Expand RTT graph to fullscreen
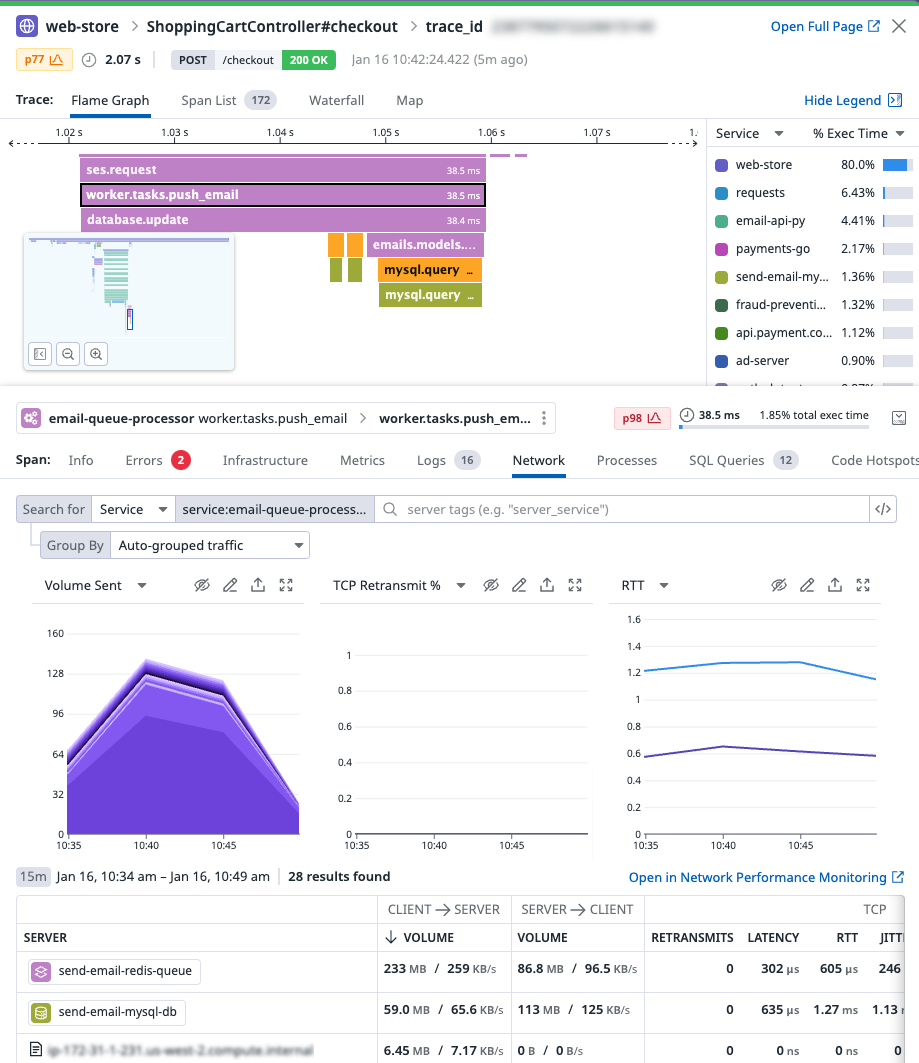 tap(863, 585)
